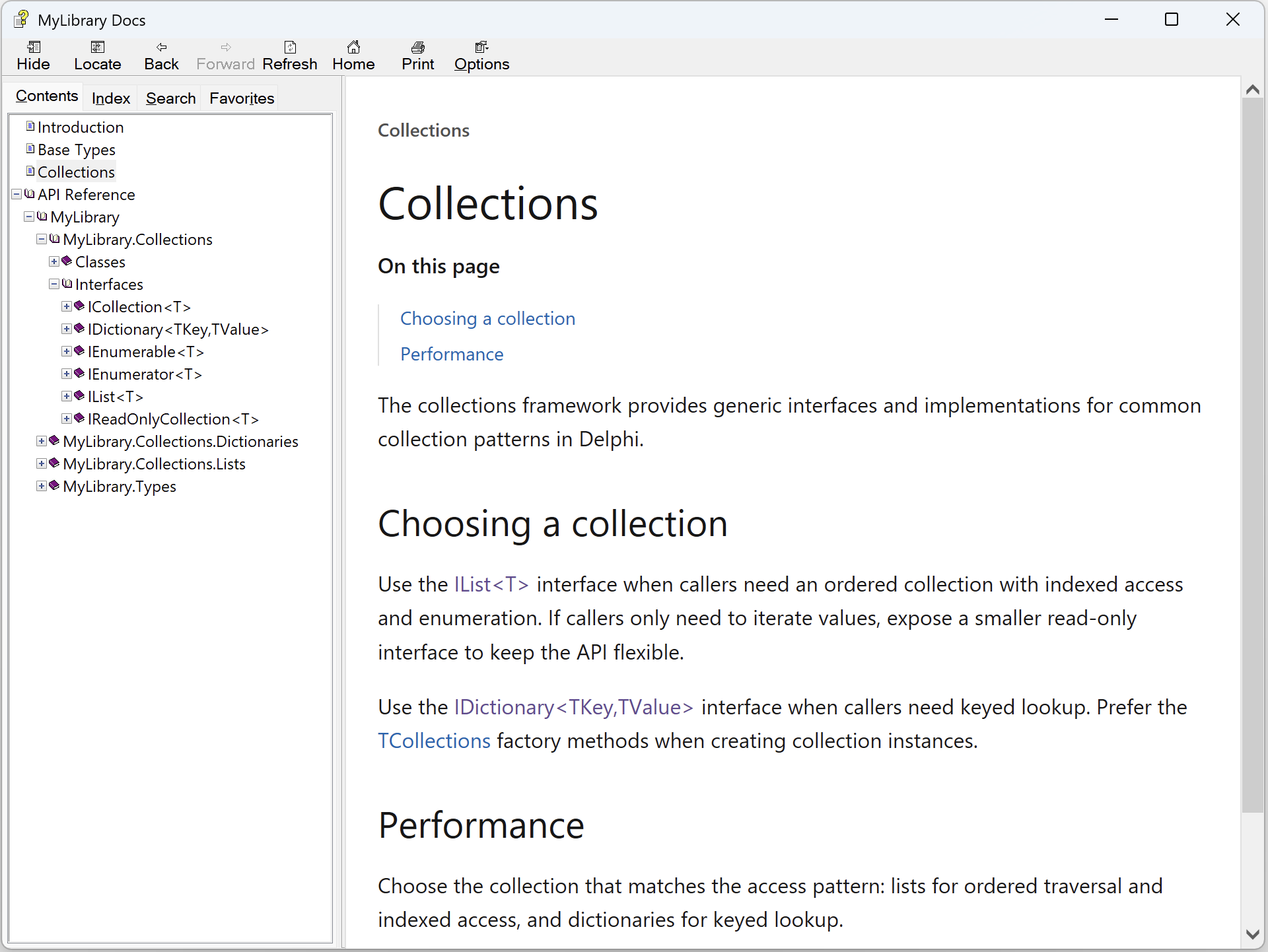The width and height of the screenshot is (1268, 952).
Task: Click the Introduction page icon
Action: point(30,126)
